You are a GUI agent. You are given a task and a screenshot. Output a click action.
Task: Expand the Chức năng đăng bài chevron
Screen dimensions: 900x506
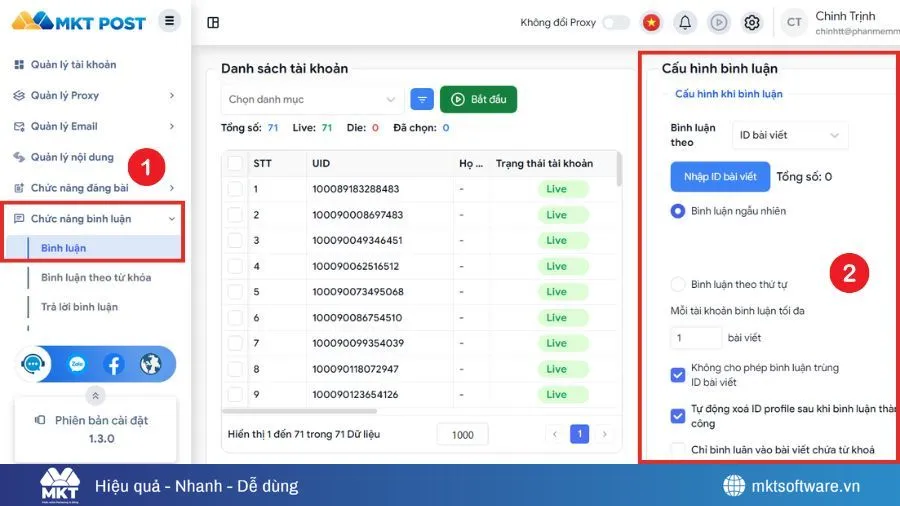172,188
